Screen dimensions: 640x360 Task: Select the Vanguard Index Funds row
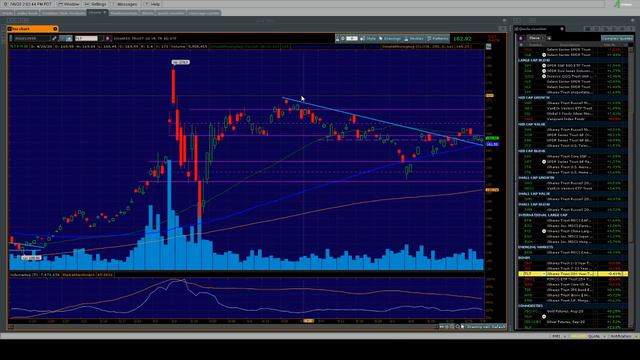coord(573,119)
